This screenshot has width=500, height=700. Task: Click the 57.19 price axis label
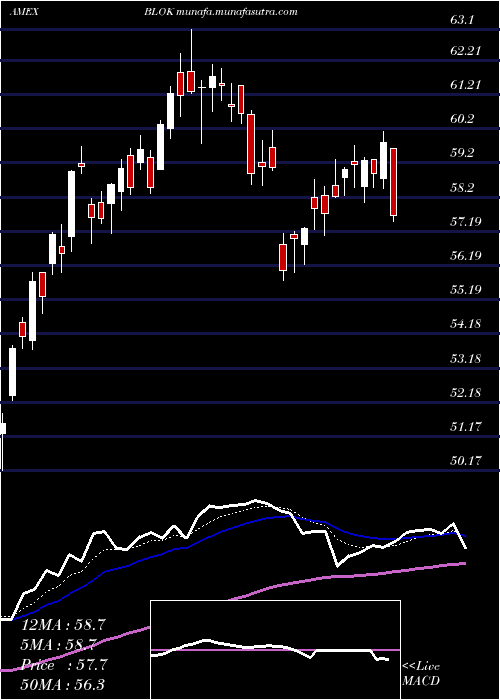[x=466, y=221]
